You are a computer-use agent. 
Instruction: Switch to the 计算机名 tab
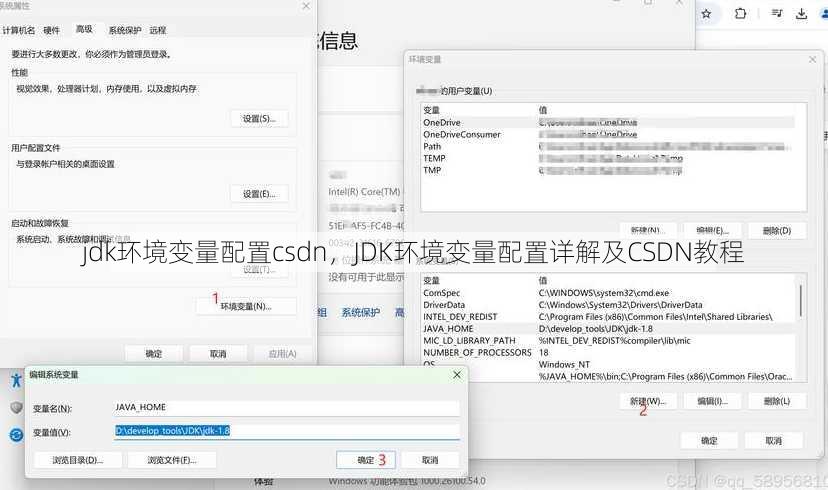click(18, 30)
